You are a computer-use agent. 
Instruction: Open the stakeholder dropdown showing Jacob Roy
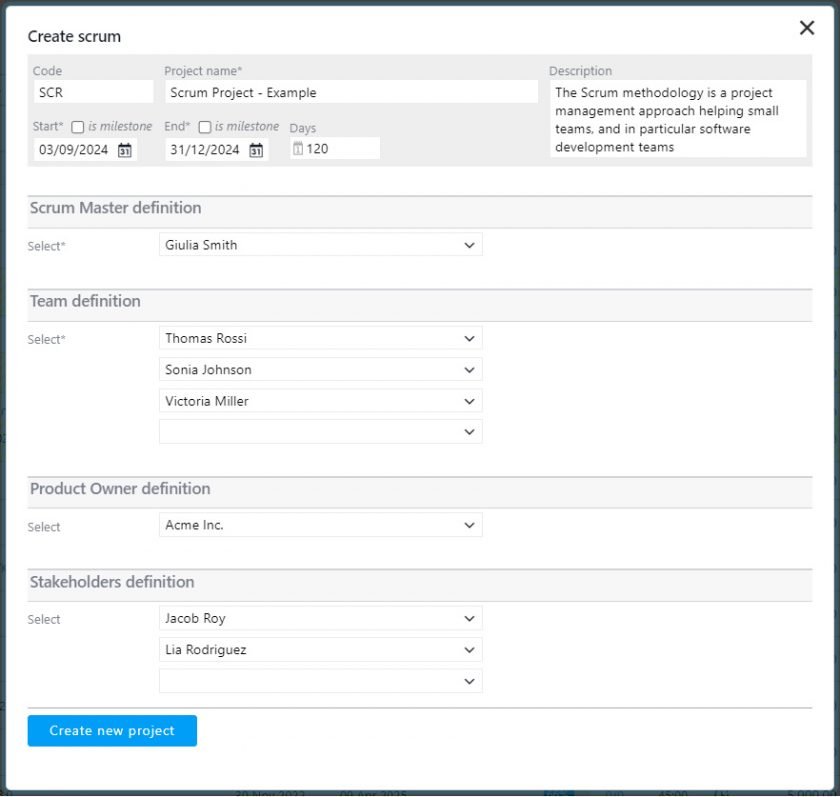(468, 617)
